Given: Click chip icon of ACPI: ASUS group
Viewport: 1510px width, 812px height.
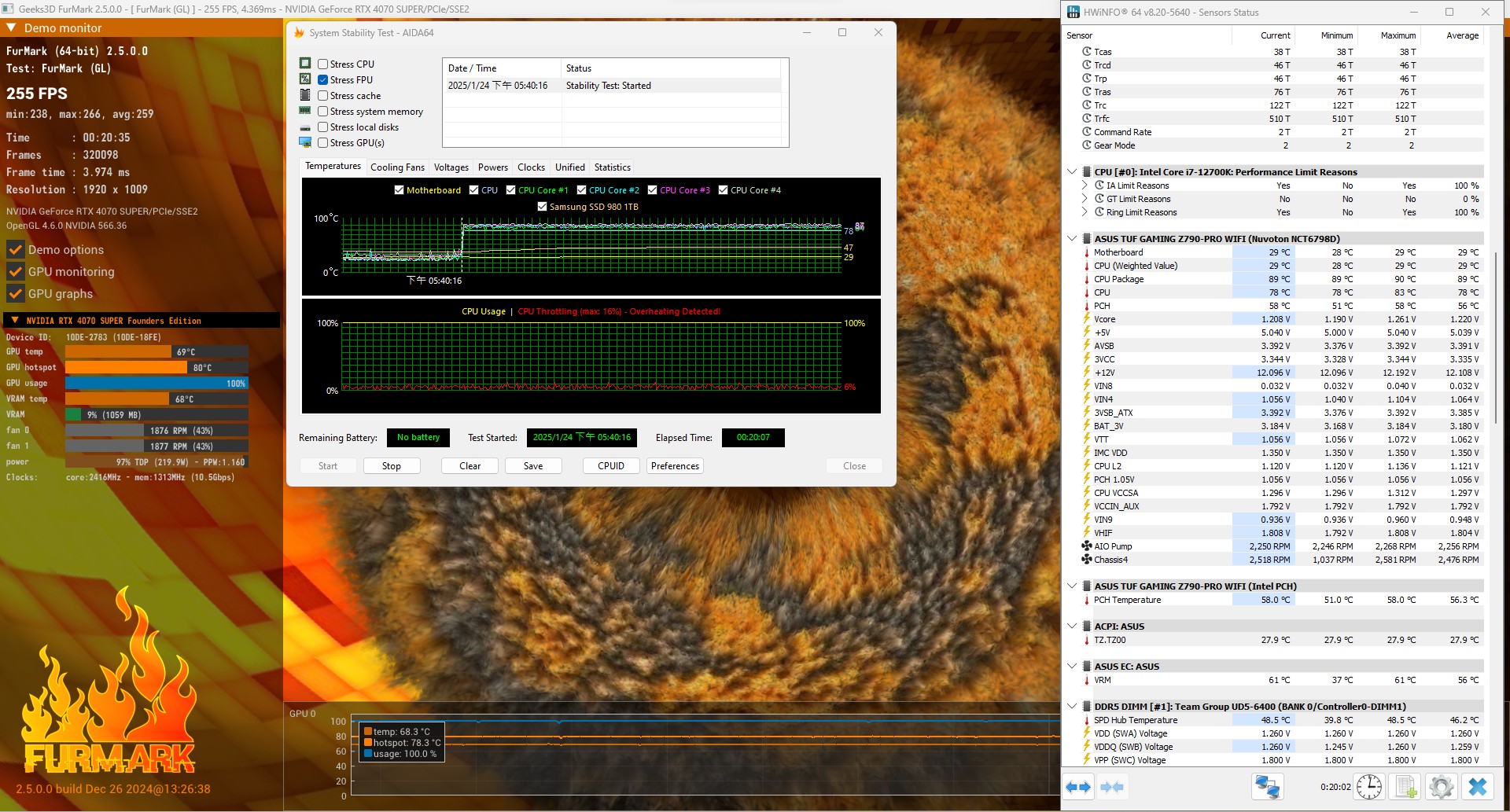Looking at the screenshot, I should 1087,626.
